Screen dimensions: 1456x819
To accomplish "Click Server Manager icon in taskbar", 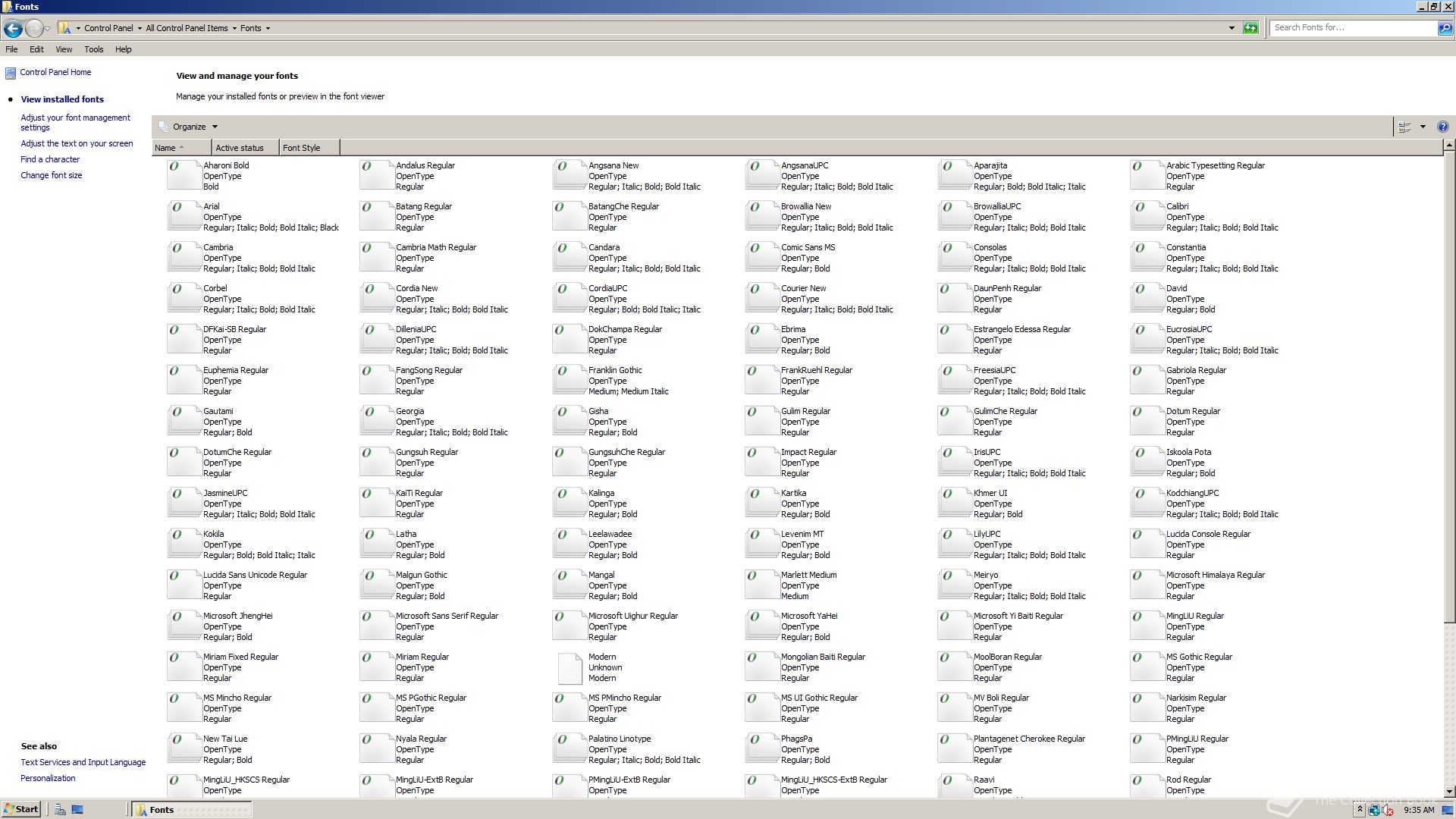I will pyautogui.click(x=60, y=810).
